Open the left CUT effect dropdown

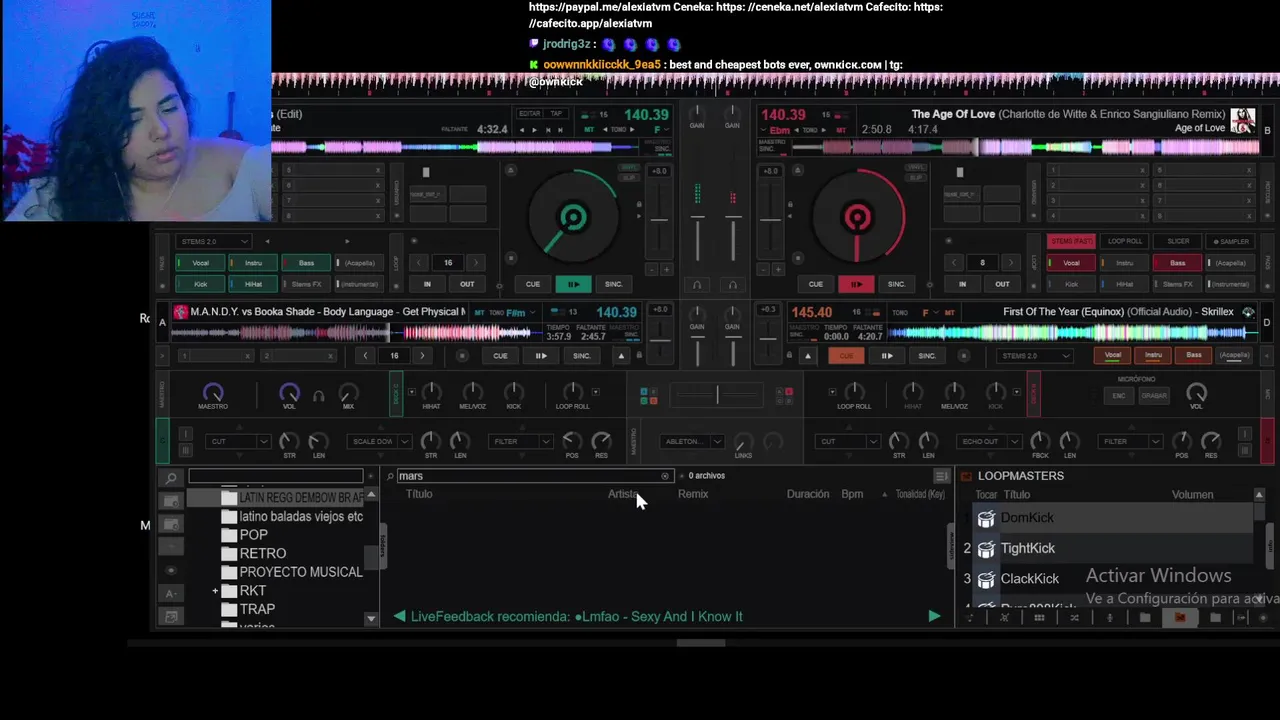point(238,441)
